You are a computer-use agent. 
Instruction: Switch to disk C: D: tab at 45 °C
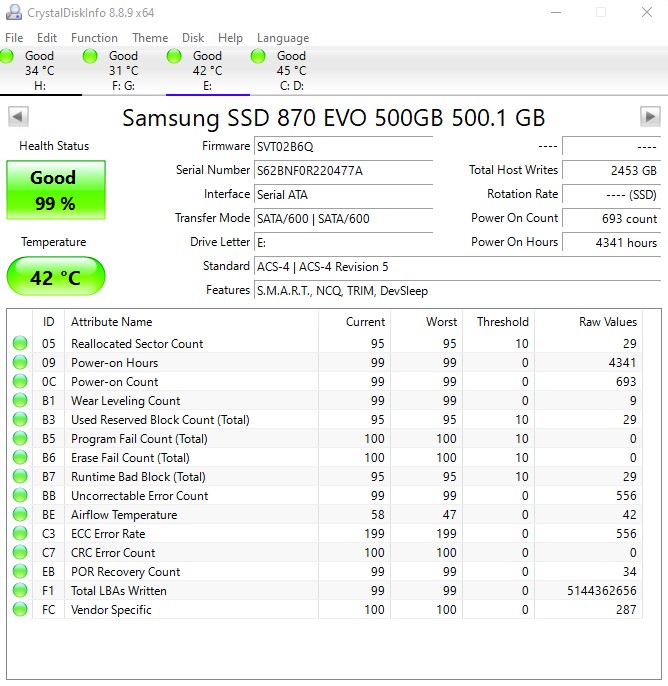(292, 70)
